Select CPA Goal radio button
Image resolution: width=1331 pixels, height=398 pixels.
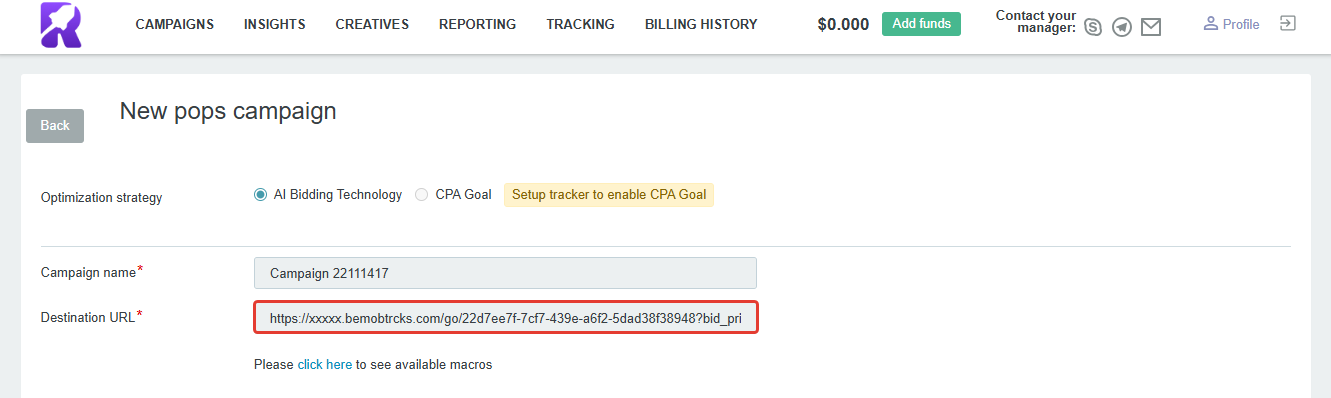coord(422,195)
